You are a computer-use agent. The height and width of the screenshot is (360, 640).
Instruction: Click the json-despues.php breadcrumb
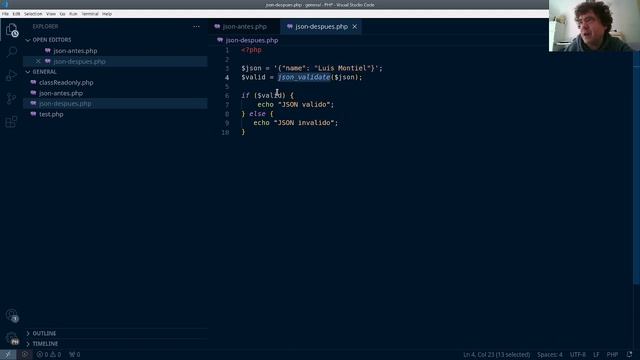click(252, 40)
